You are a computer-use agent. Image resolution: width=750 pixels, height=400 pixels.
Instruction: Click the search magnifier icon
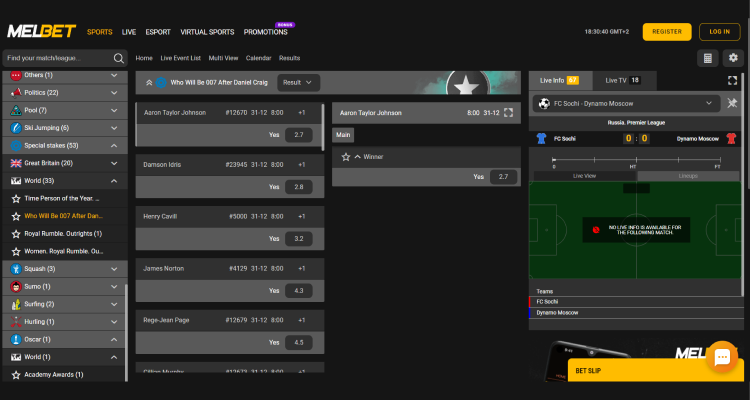[x=119, y=58]
